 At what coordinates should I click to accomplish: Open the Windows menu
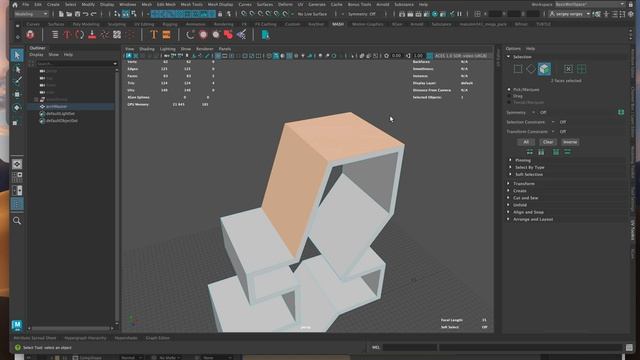(127, 4)
